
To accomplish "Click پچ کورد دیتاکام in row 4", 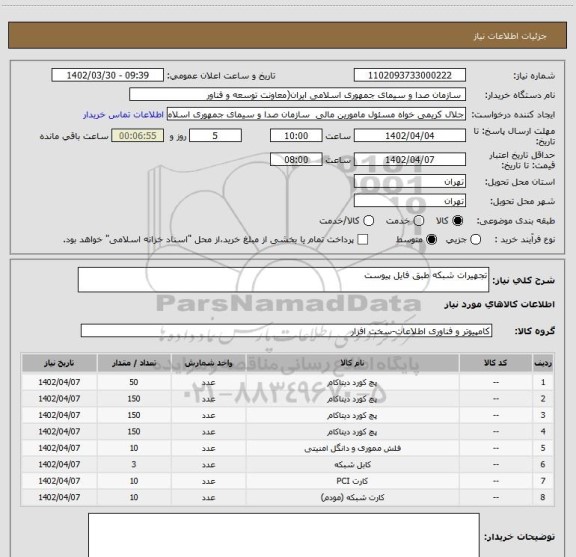I will point(352,432).
